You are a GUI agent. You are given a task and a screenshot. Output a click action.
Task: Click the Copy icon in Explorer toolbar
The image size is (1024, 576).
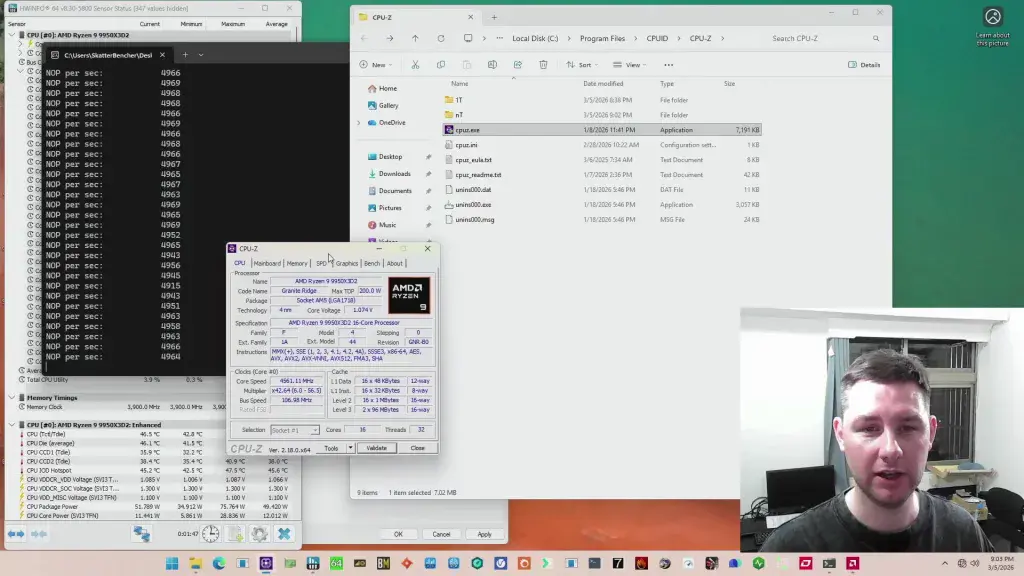tap(441, 64)
